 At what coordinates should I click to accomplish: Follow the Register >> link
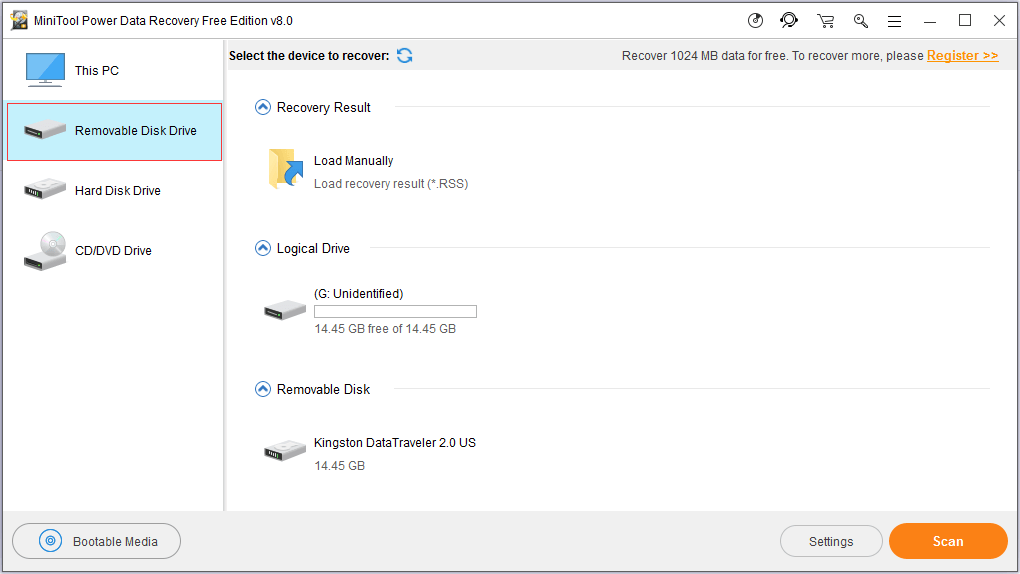click(962, 56)
